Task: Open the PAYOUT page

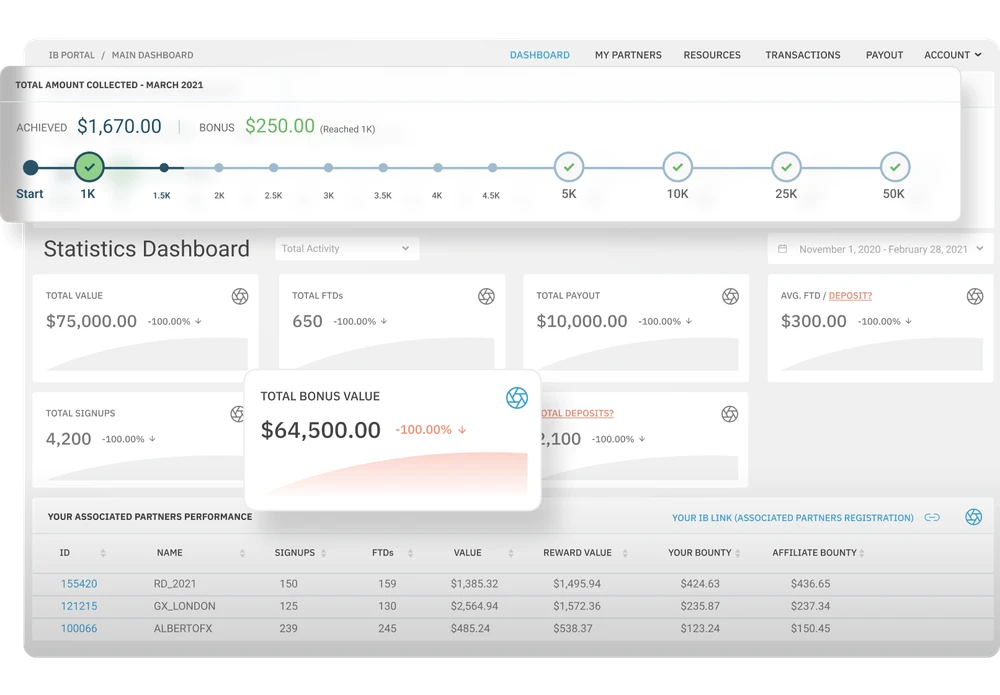Action: (x=884, y=55)
